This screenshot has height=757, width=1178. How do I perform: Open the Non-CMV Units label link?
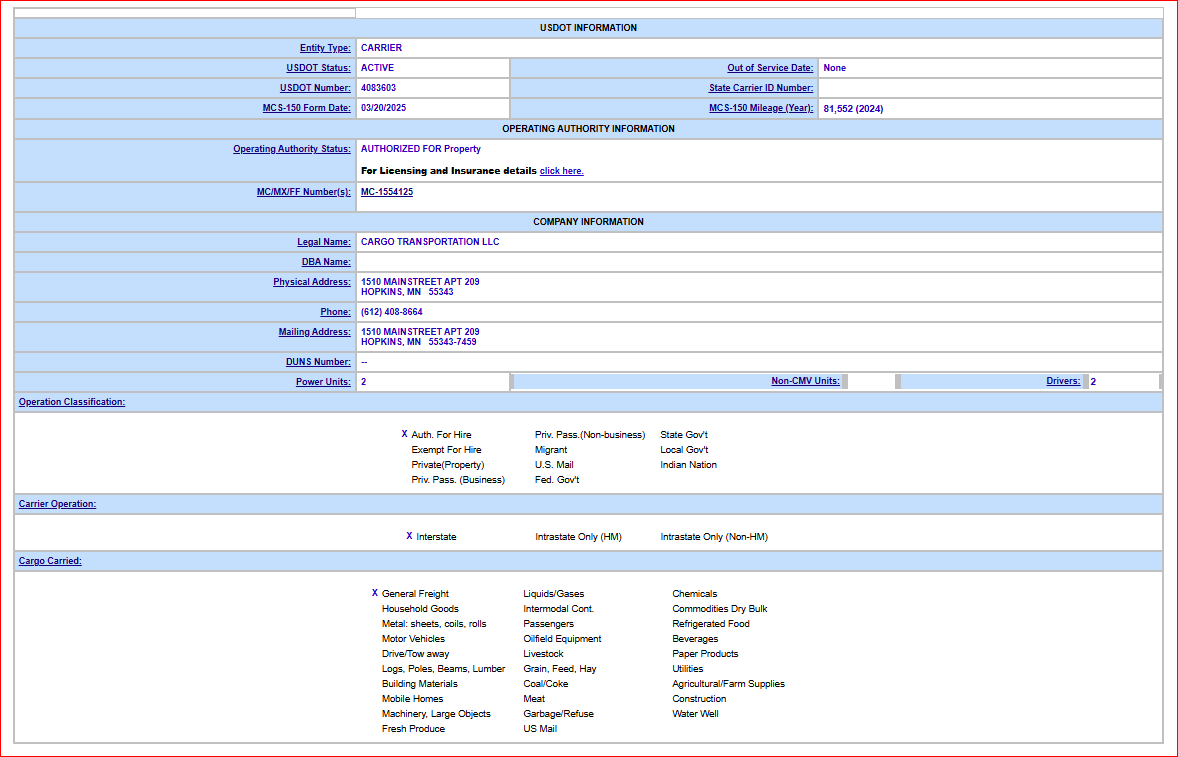(805, 382)
